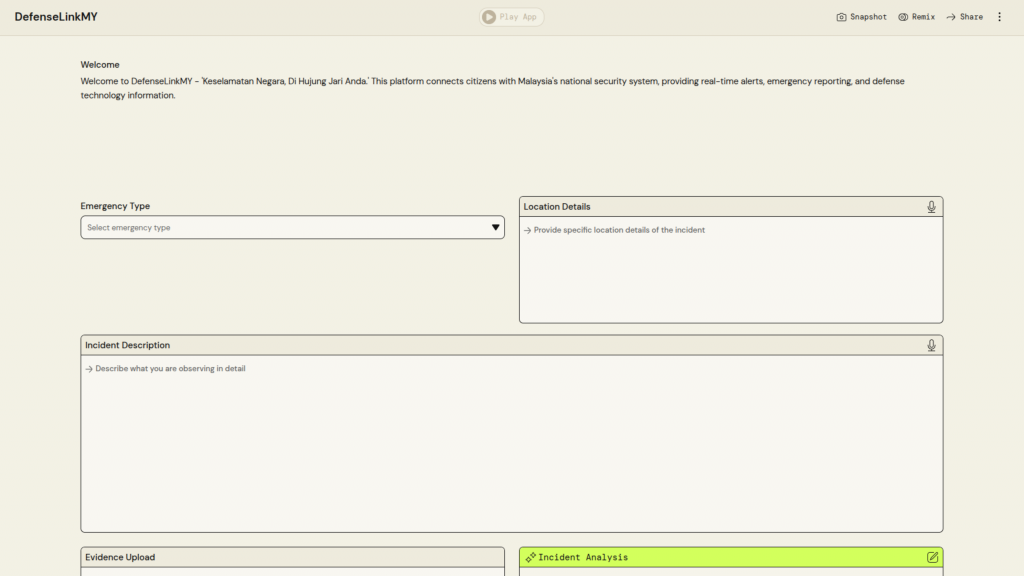Click the Location Details header label
The height and width of the screenshot is (576, 1024).
[557, 207]
